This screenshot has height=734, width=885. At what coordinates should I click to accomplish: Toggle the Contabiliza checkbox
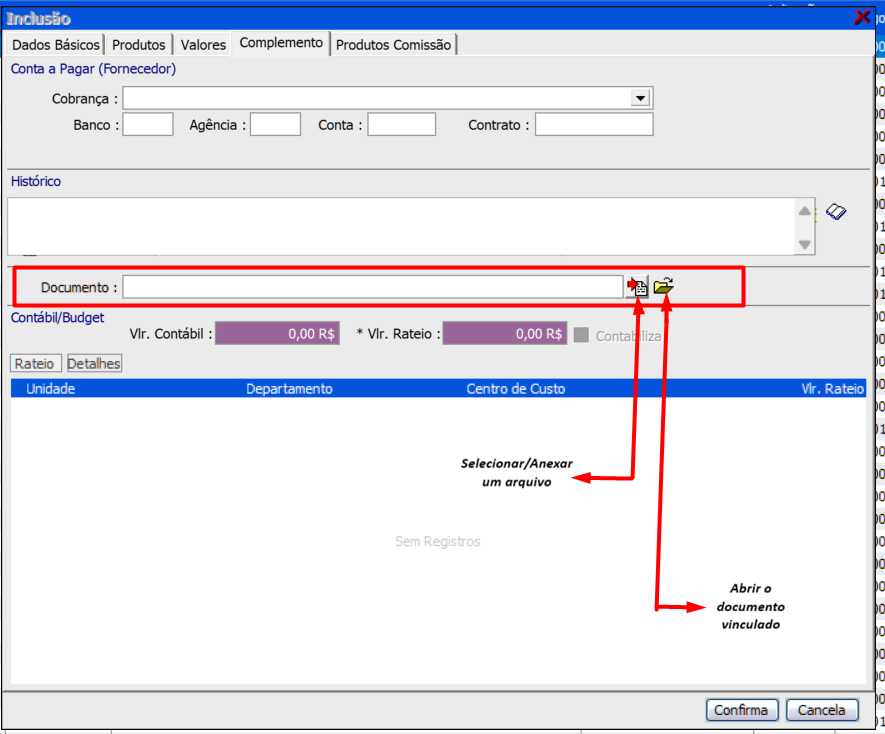[x=581, y=335]
